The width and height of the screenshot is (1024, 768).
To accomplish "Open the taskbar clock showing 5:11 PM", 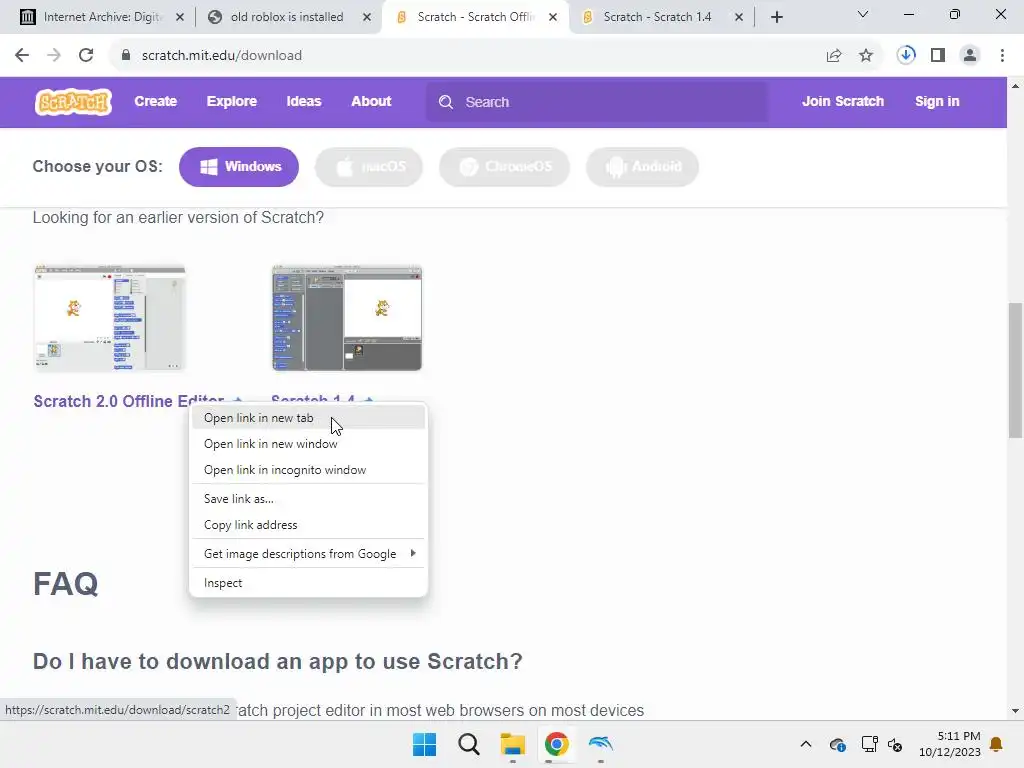I will [950, 744].
